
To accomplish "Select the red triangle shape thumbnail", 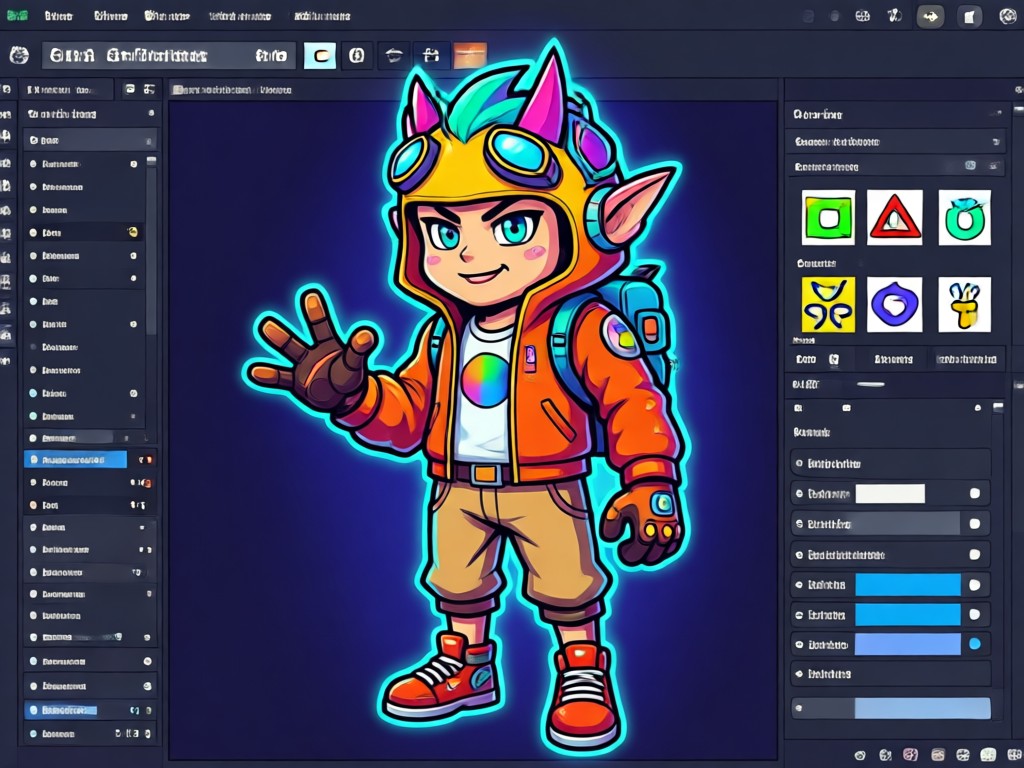I will click(x=895, y=217).
